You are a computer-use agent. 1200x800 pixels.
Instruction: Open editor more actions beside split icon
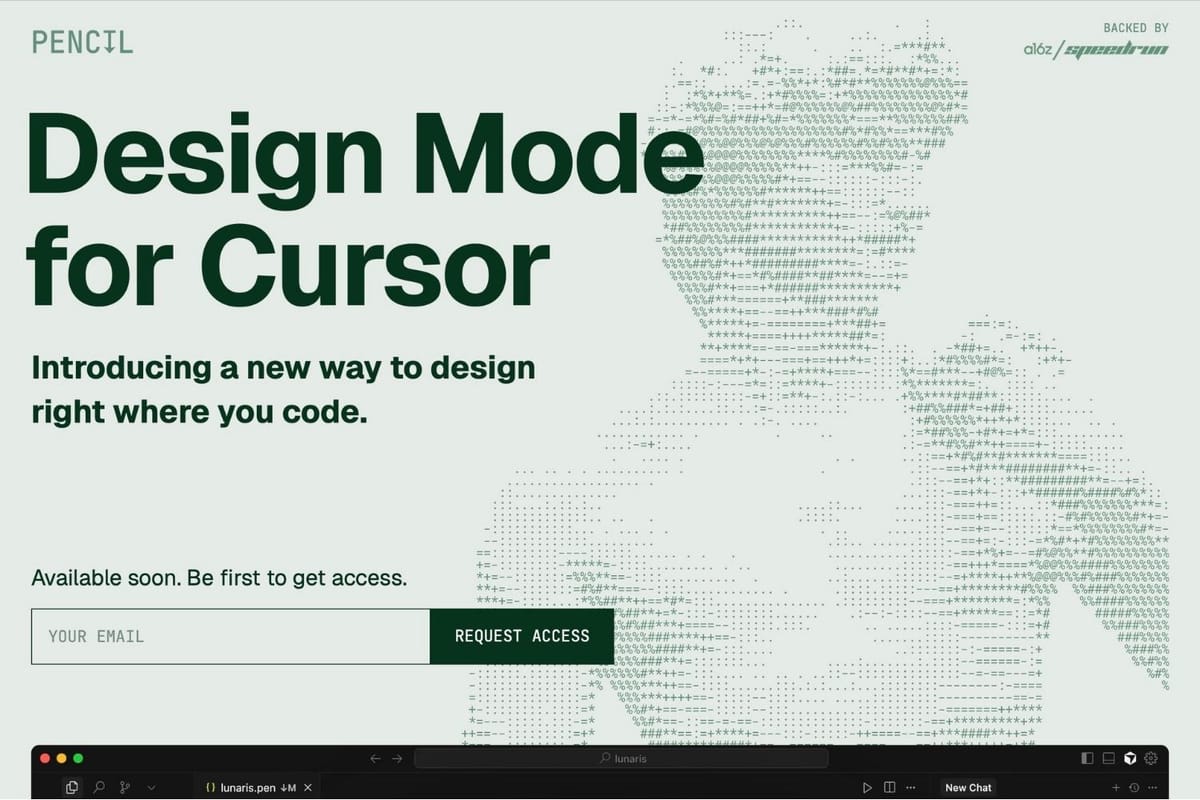pos(910,787)
